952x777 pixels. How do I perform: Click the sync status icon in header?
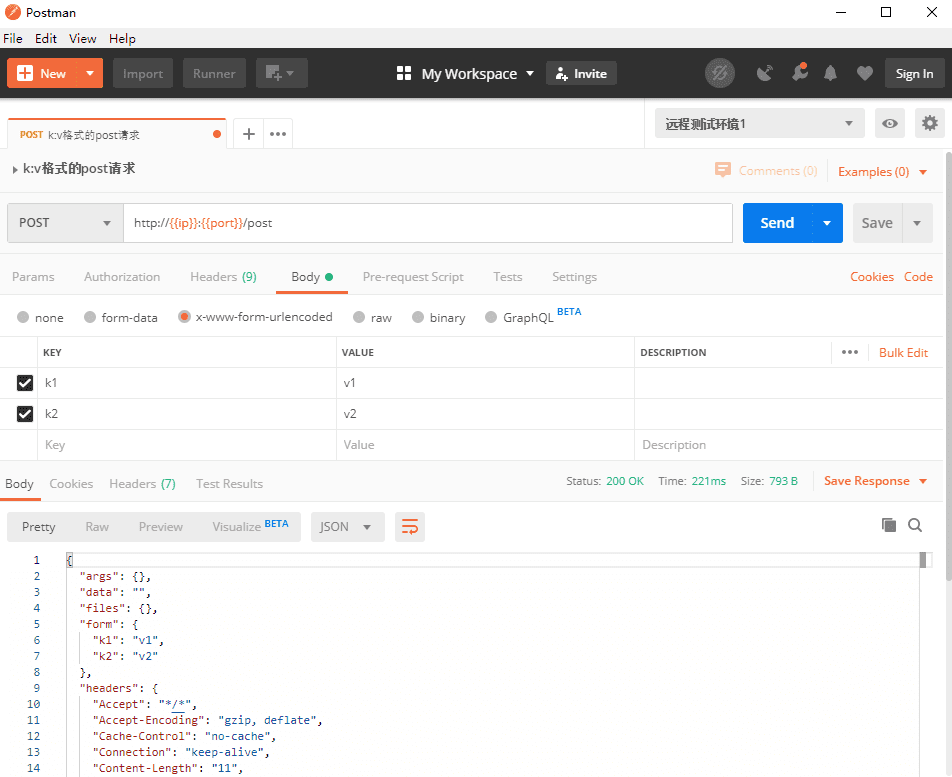pyautogui.click(x=719, y=73)
